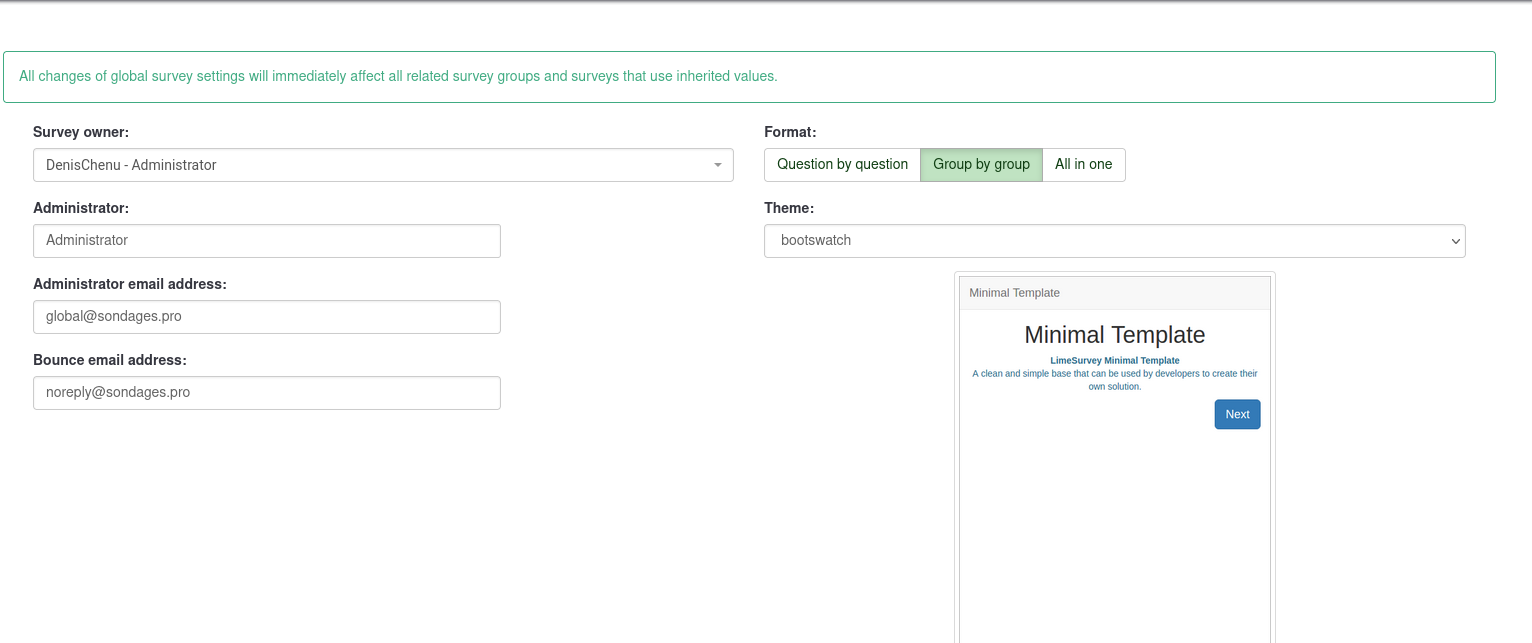Click the Bounce email address label
The height and width of the screenshot is (643, 1532).
coord(110,360)
